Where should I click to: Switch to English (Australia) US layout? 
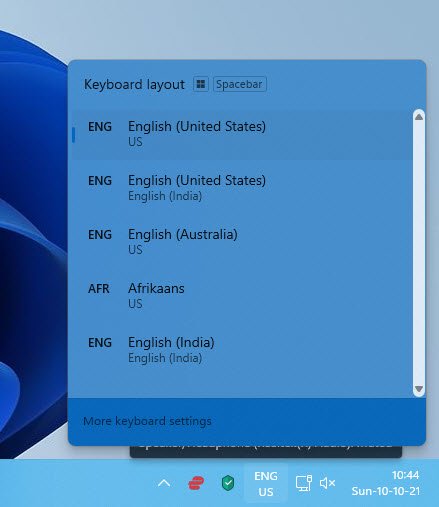(242, 242)
